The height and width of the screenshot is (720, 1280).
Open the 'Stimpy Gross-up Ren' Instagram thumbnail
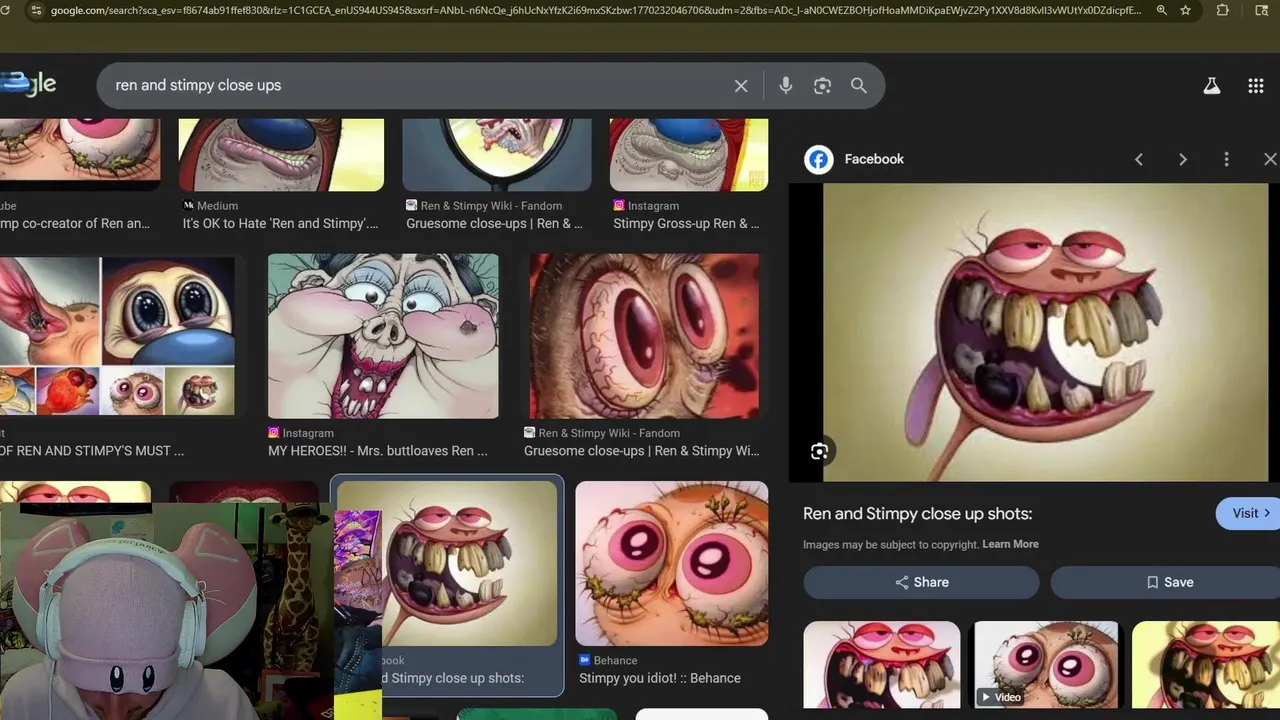[x=689, y=154]
